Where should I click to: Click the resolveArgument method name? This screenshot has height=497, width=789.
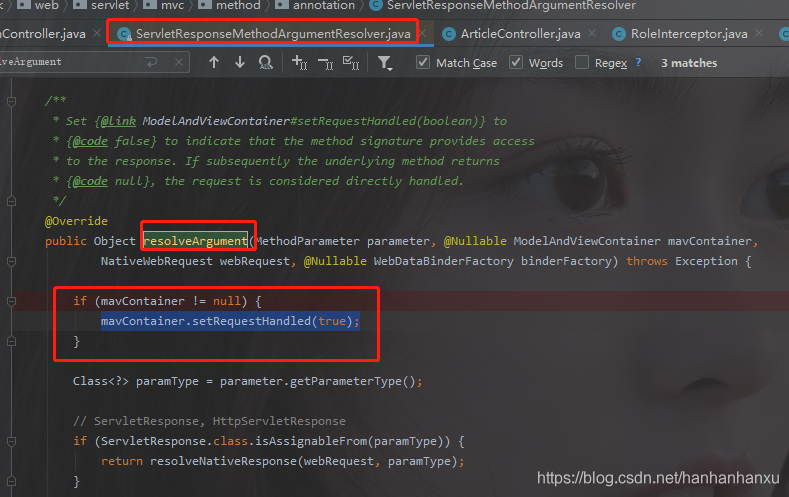click(x=195, y=241)
